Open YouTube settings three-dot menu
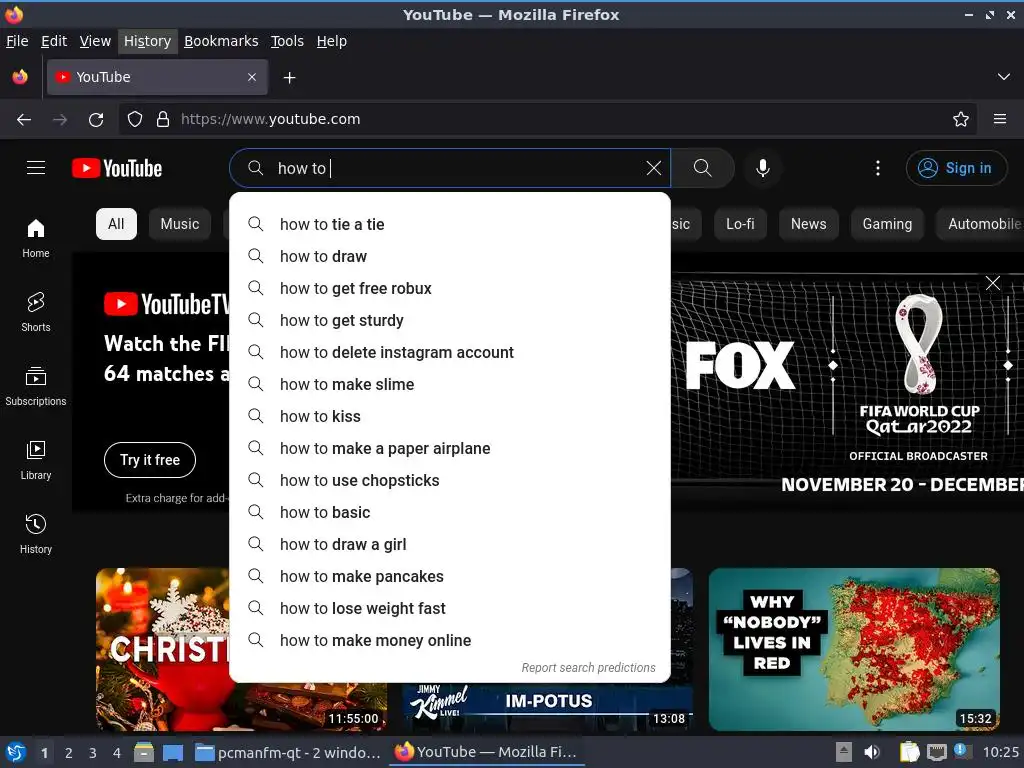Image resolution: width=1024 pixels, height=768 pixels. 878,168
